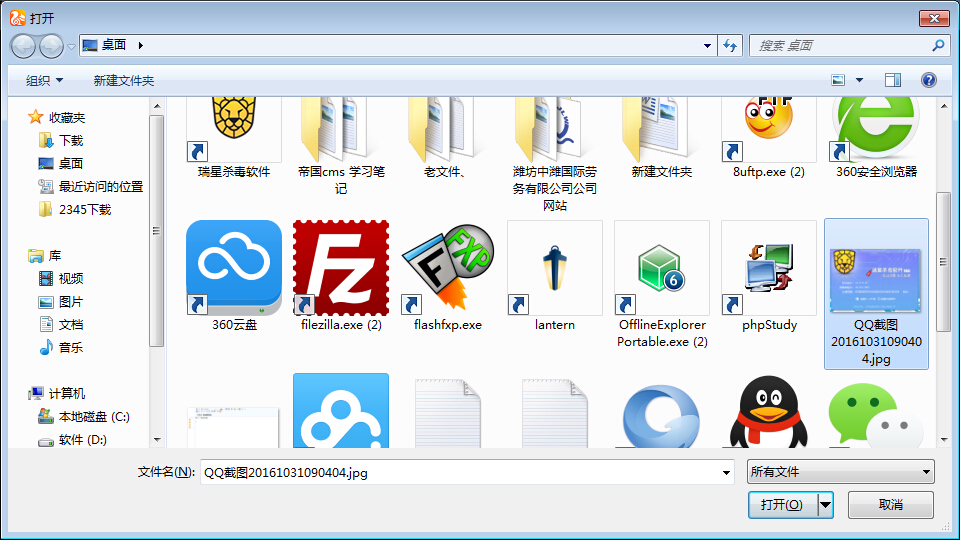
Task: Open the 潍坊中潍国际劳务有限公司 folder
Action: [x=555, y=129]
